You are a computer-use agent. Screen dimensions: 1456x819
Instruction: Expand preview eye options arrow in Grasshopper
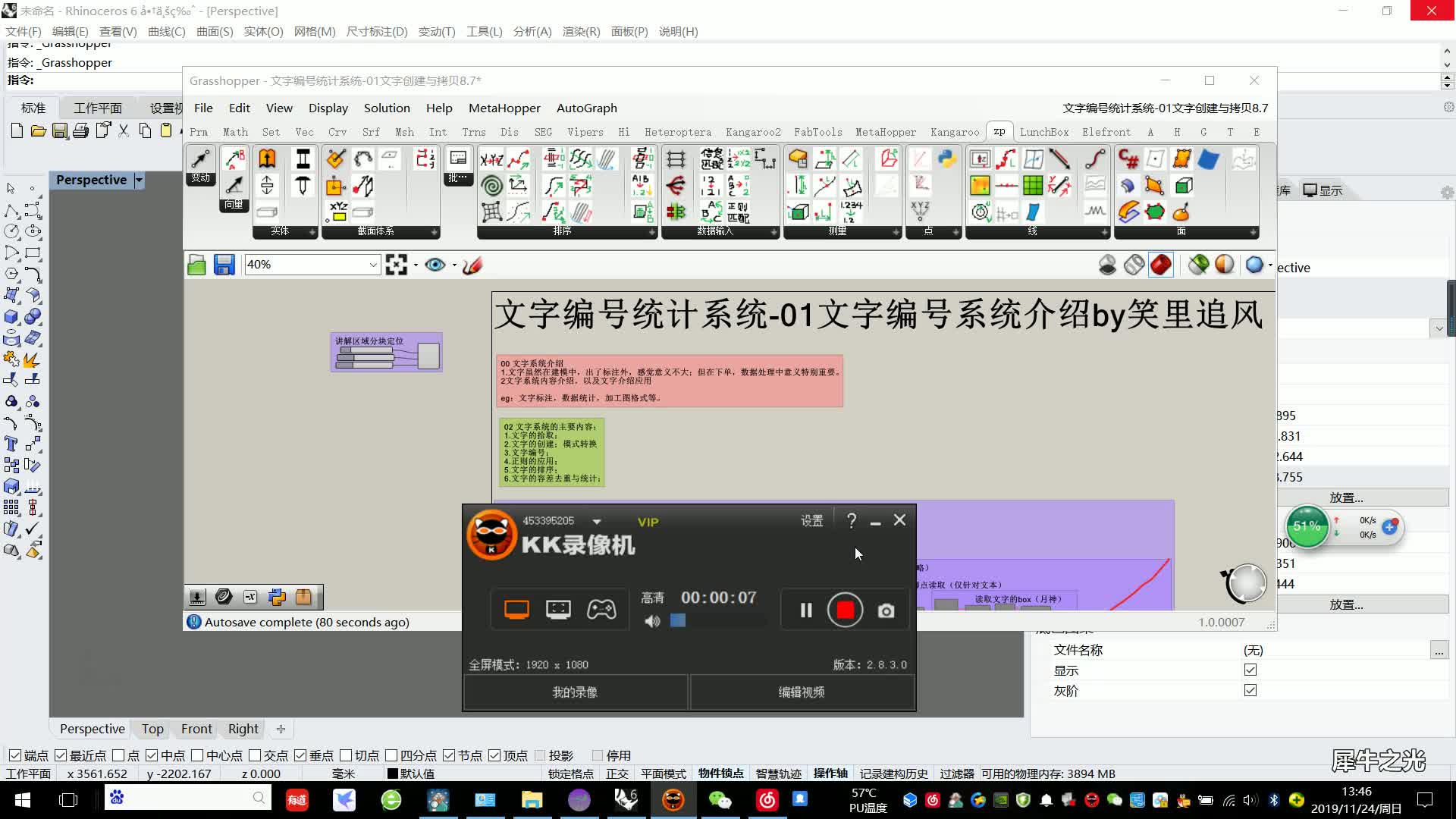tap(454, 265)
